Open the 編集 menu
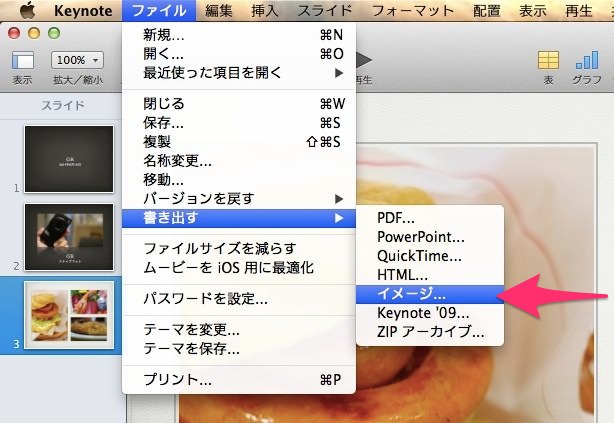 (219, 11)
